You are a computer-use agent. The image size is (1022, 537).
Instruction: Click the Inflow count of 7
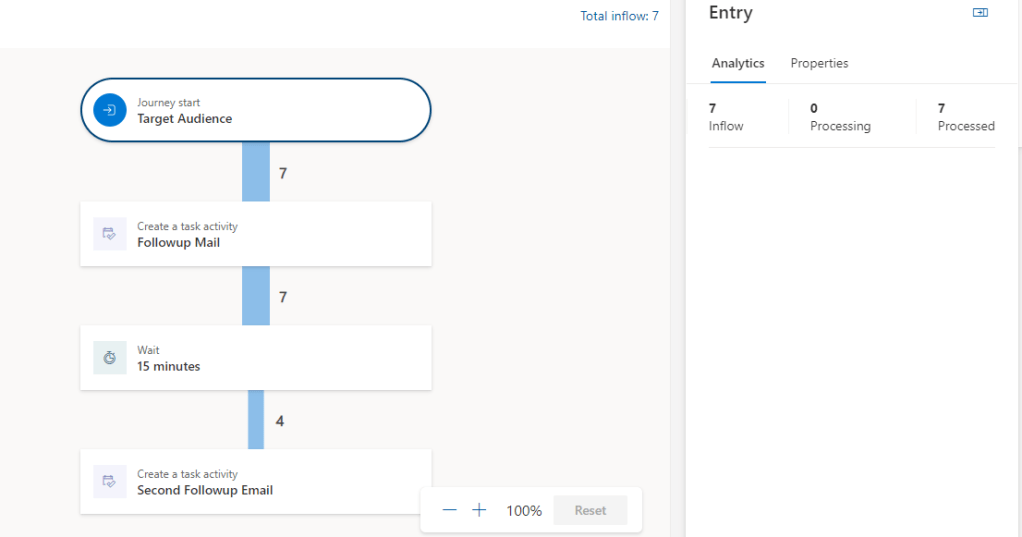pyautogui.click(x=713, y=108)
